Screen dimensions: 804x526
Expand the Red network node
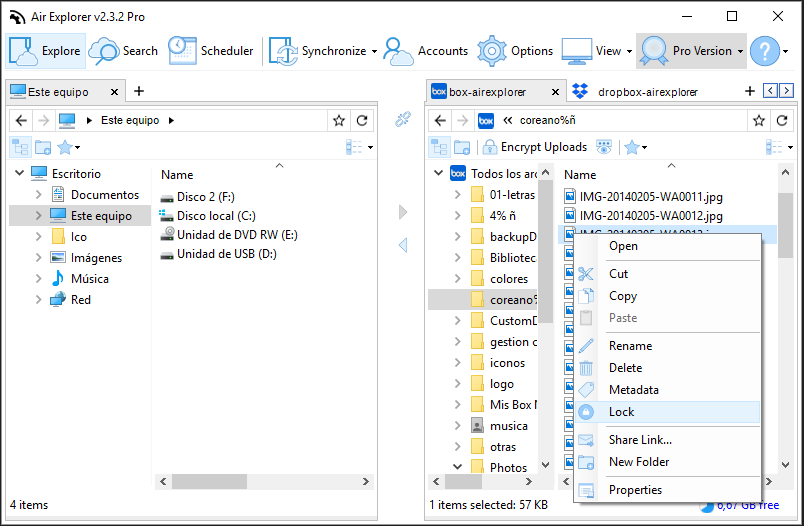coord(38,299)
